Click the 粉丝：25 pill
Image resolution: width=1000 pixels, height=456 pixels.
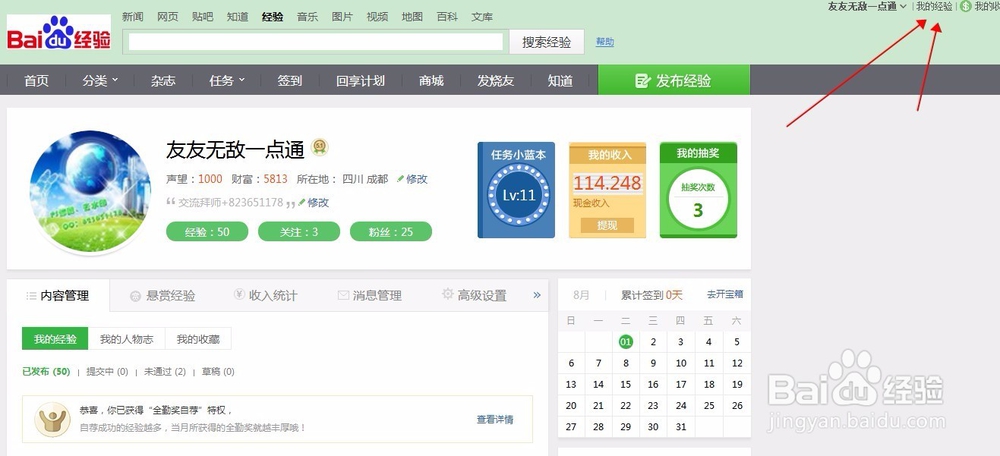coord(391,232)
